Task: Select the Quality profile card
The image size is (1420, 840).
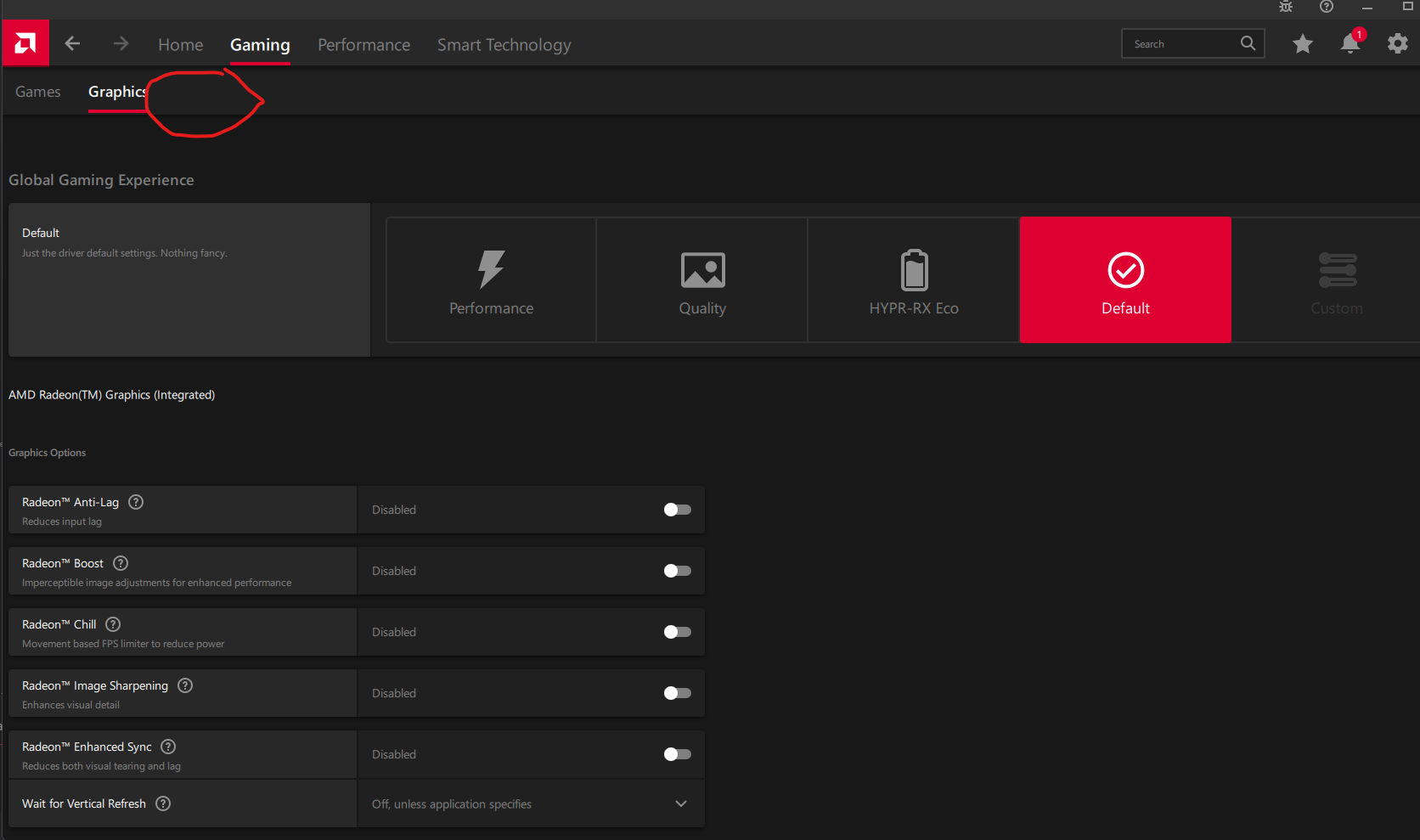Action: 702,279
